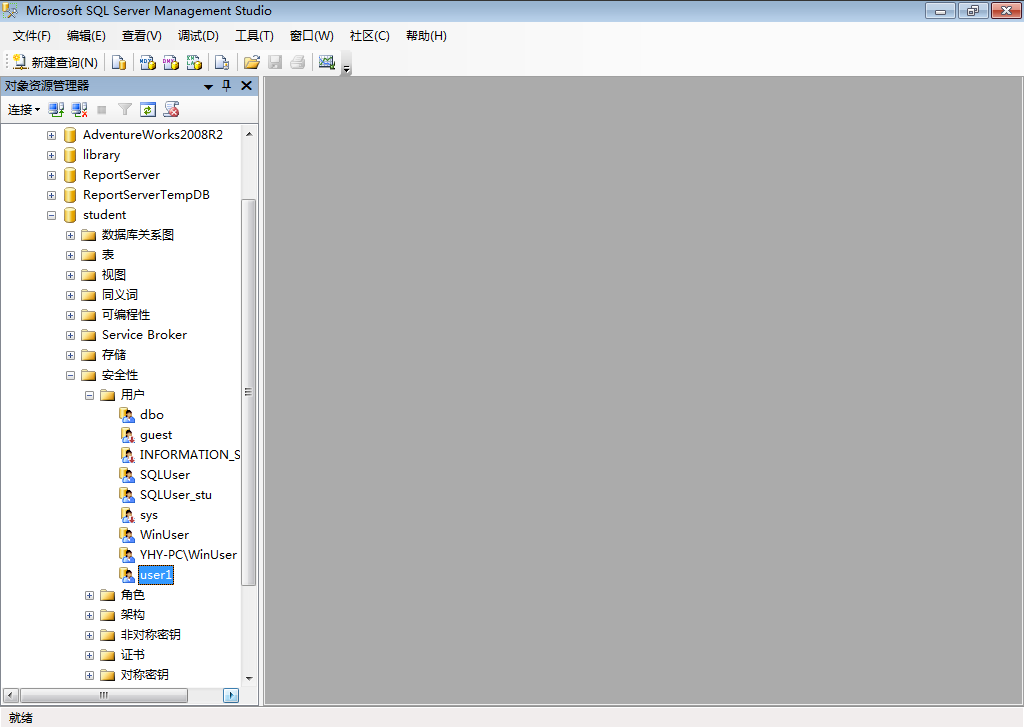Click the Save disk icon in toolbar
This screenshot has width=1024, height=728.
pos(275,62)
